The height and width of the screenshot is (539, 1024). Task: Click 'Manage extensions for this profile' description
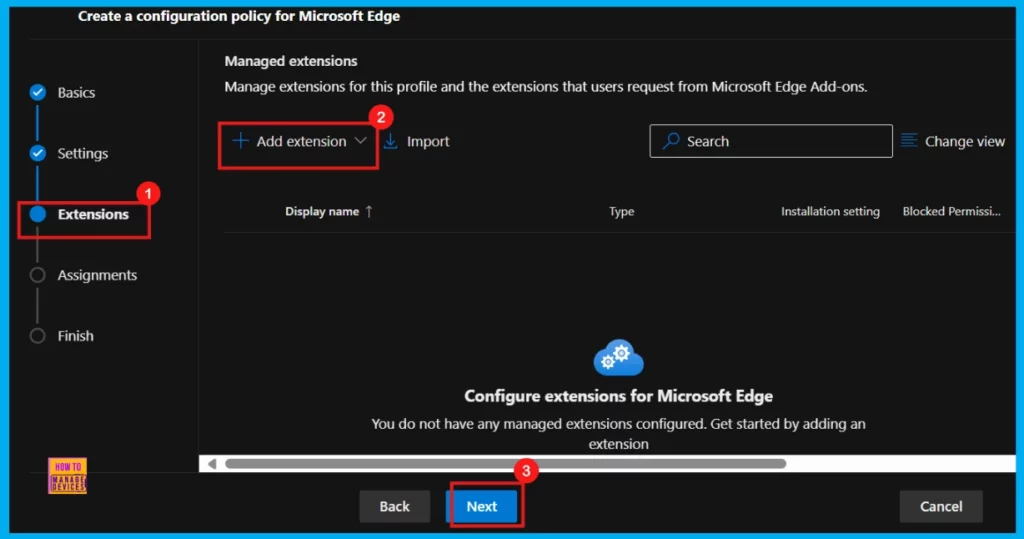546,87
